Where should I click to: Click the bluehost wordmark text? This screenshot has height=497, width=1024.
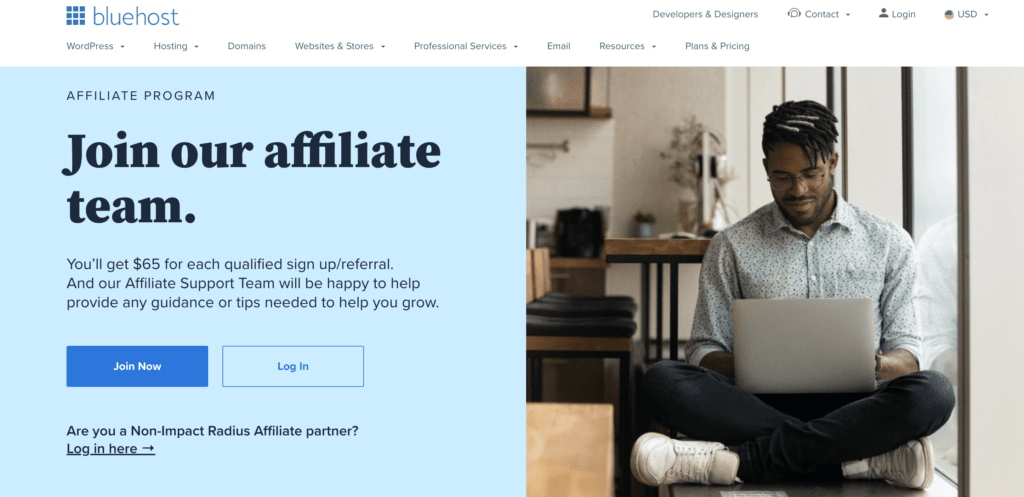click(136, 16)
